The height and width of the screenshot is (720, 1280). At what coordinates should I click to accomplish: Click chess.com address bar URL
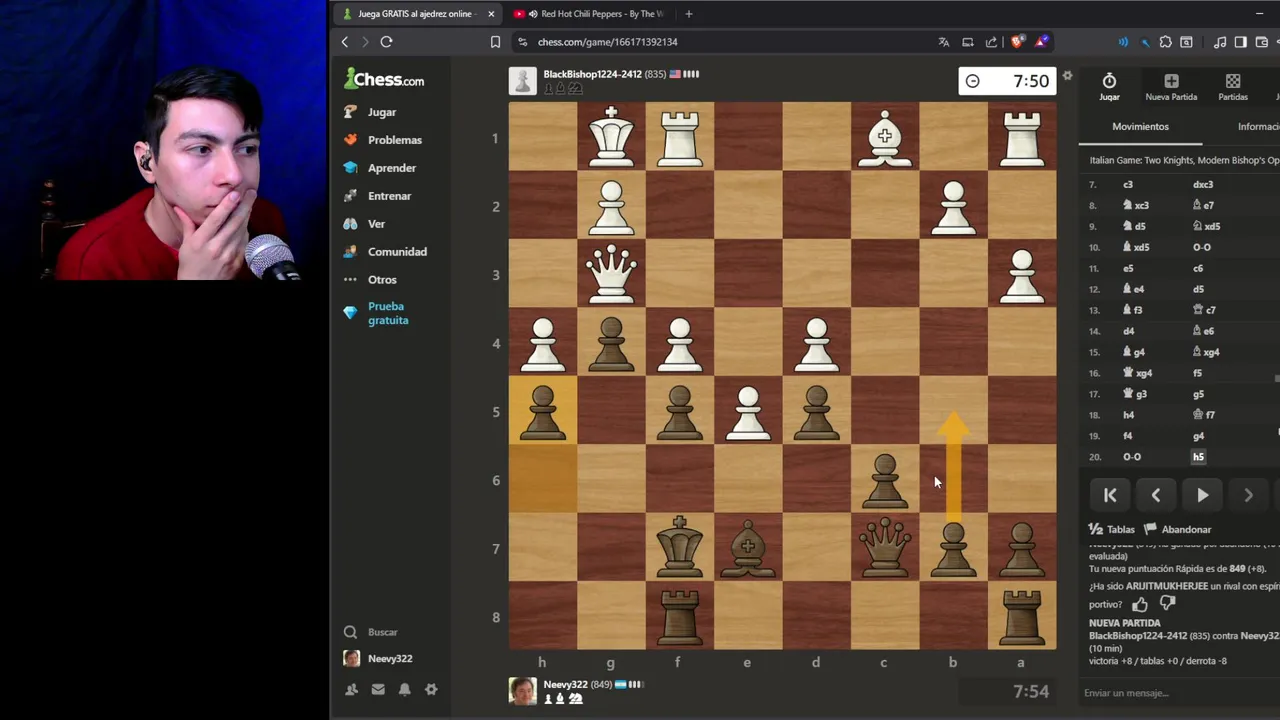tap(607, 42)
